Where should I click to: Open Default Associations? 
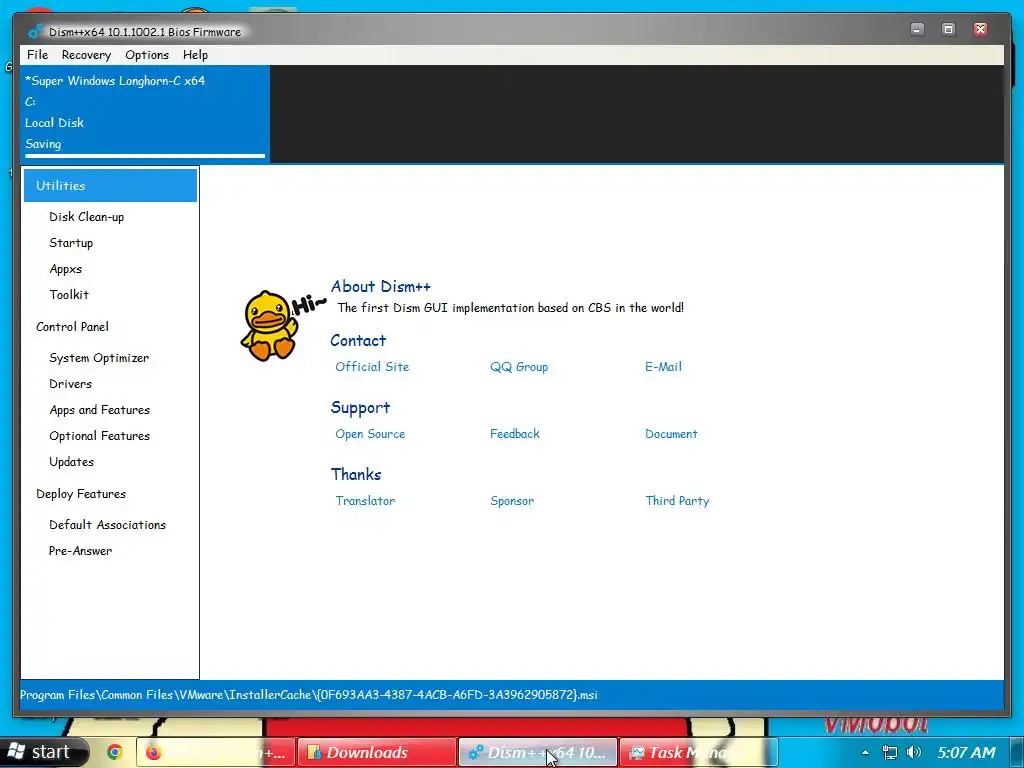[x=107, y=525]
